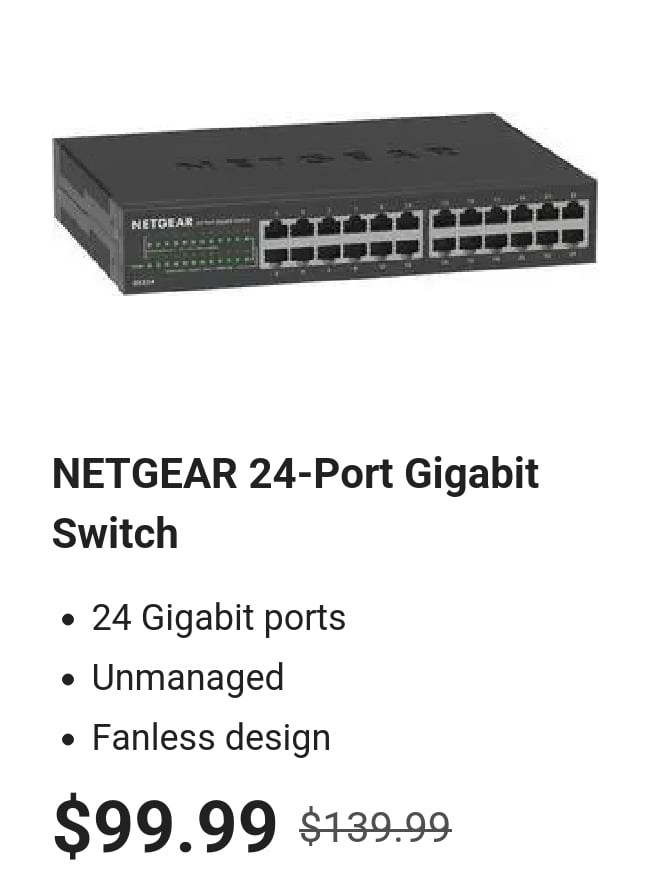649x870 pixels.
Task: Click the bullet dot before 24 Gigabit ports
Action: (68, 619)
